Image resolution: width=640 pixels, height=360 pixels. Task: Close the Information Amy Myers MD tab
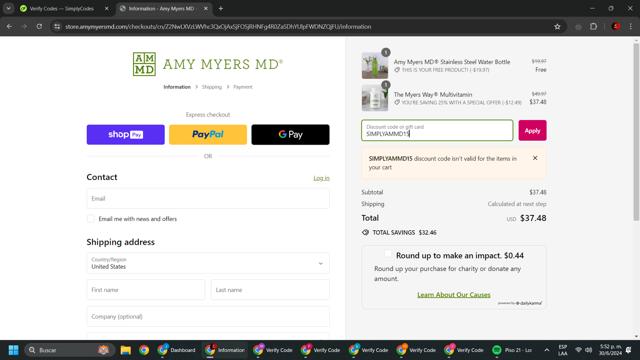(x=206, y=9)
